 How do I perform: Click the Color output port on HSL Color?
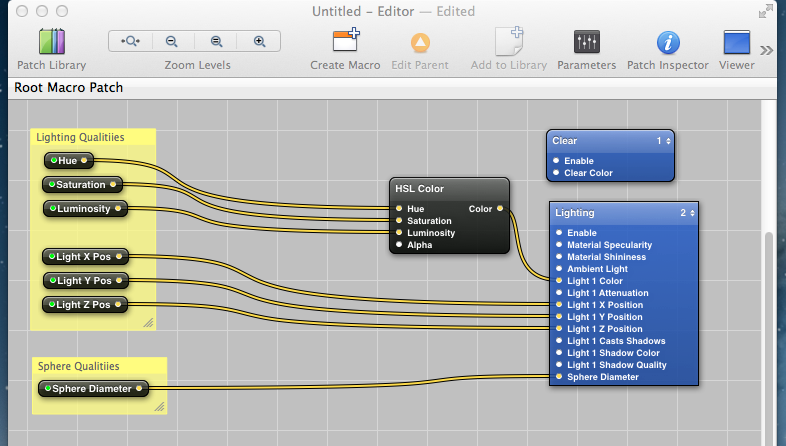point(500,209)
